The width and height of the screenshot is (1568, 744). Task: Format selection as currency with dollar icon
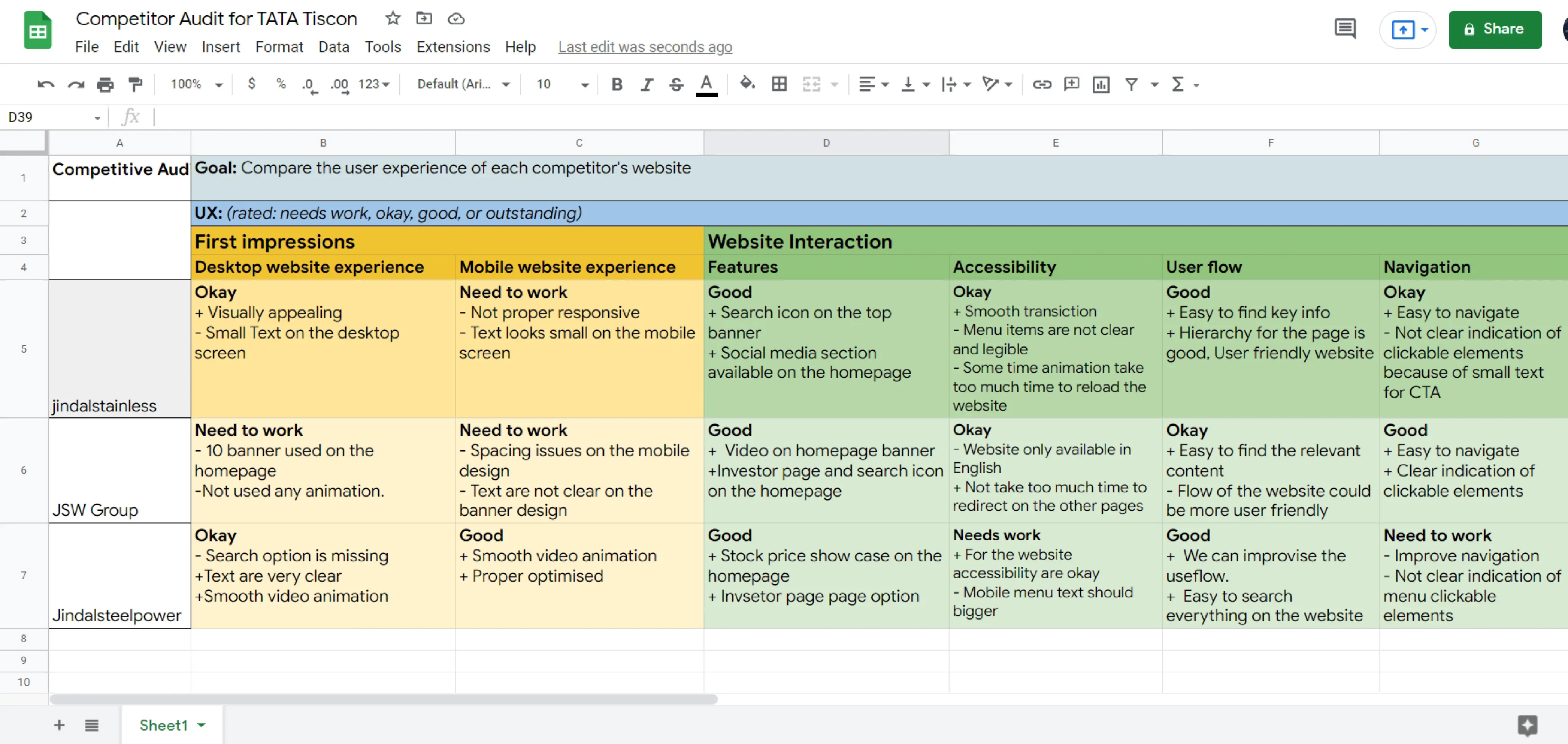click(252, 83)
